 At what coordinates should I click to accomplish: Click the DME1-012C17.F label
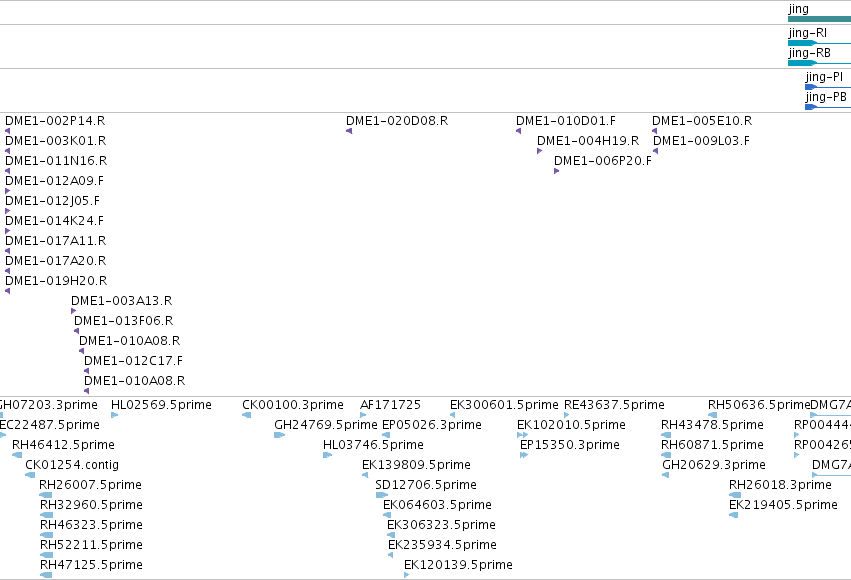click(x=134, y=361)
